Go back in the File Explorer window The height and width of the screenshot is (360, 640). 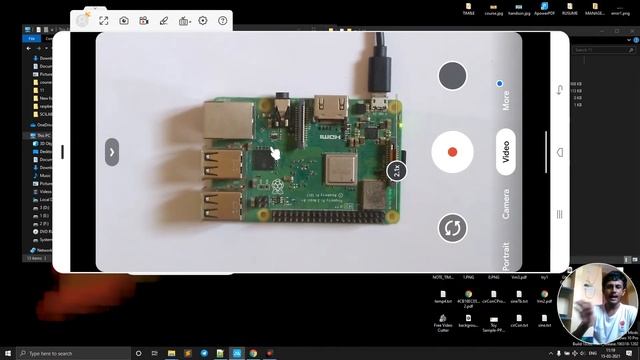coord(29,48)
